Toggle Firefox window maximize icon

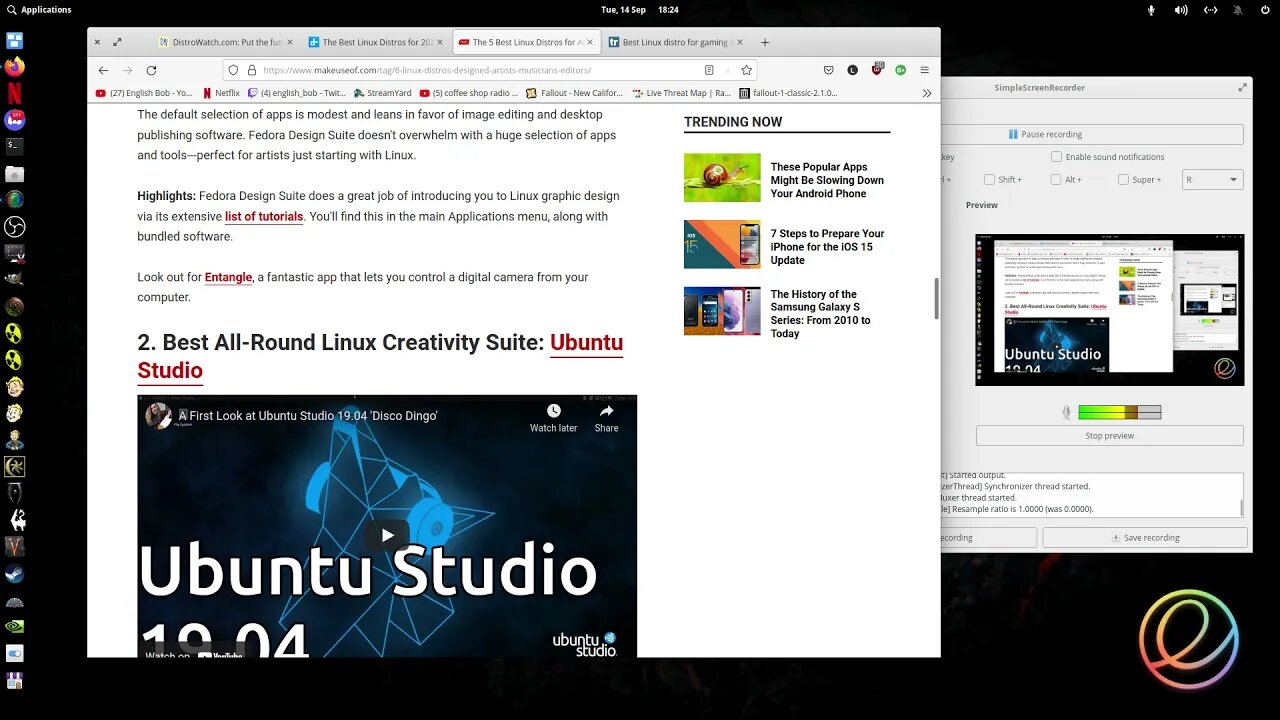117,42
